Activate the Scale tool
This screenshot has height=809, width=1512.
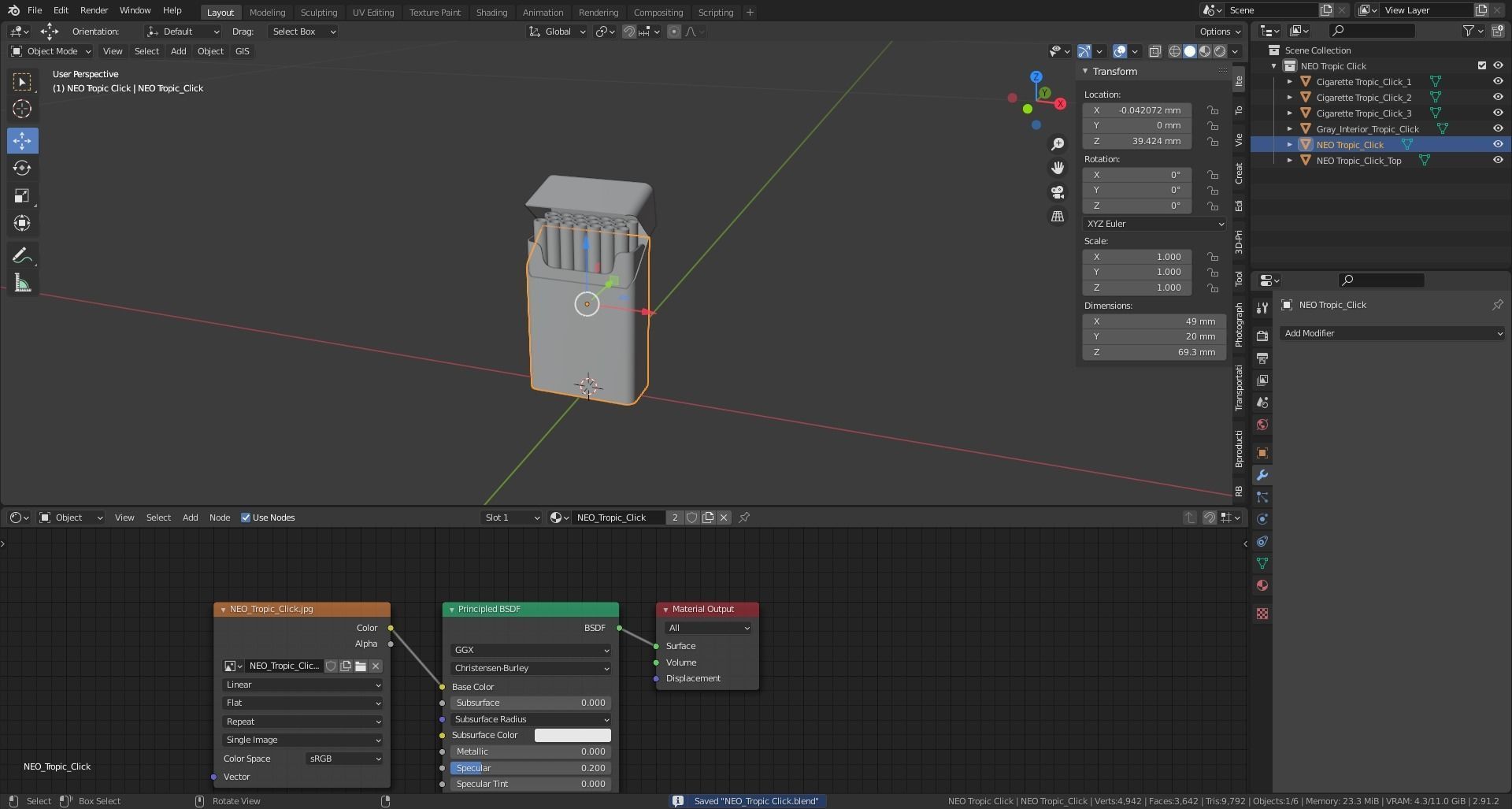point(22,195)
